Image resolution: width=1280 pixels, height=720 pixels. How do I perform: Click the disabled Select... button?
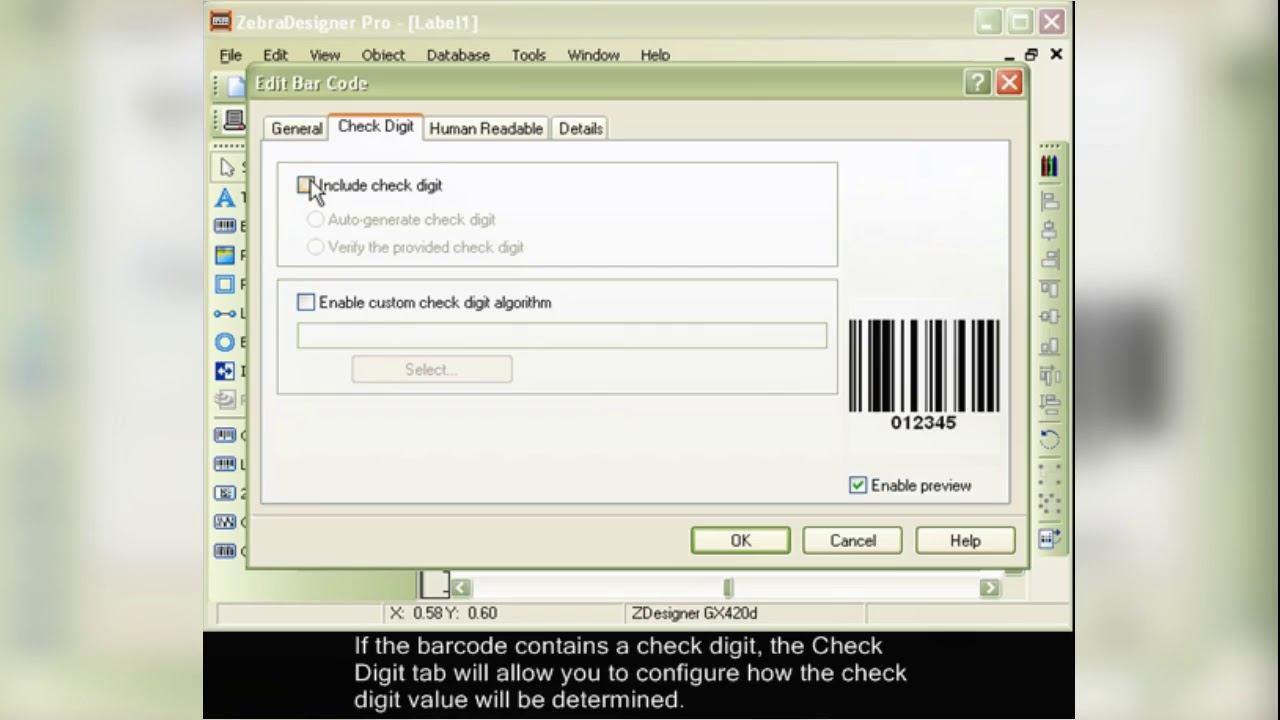coord(431,369)
